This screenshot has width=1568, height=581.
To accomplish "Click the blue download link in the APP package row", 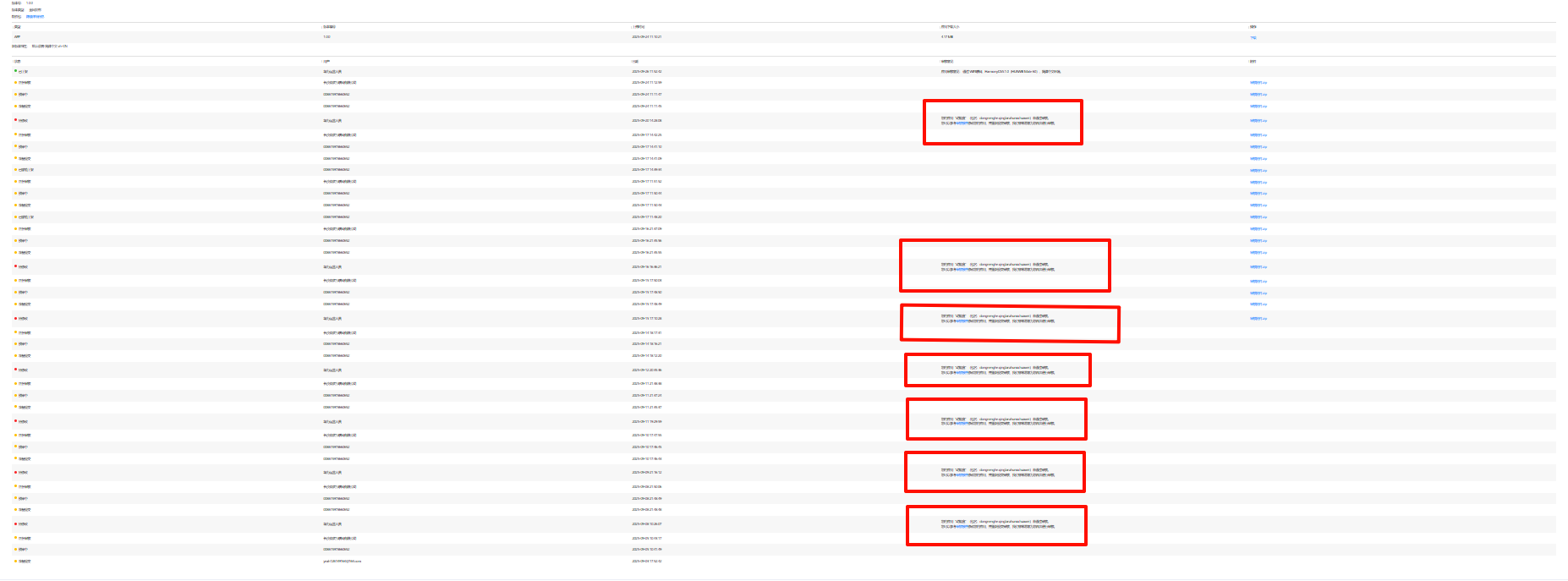I will 1253,37.
